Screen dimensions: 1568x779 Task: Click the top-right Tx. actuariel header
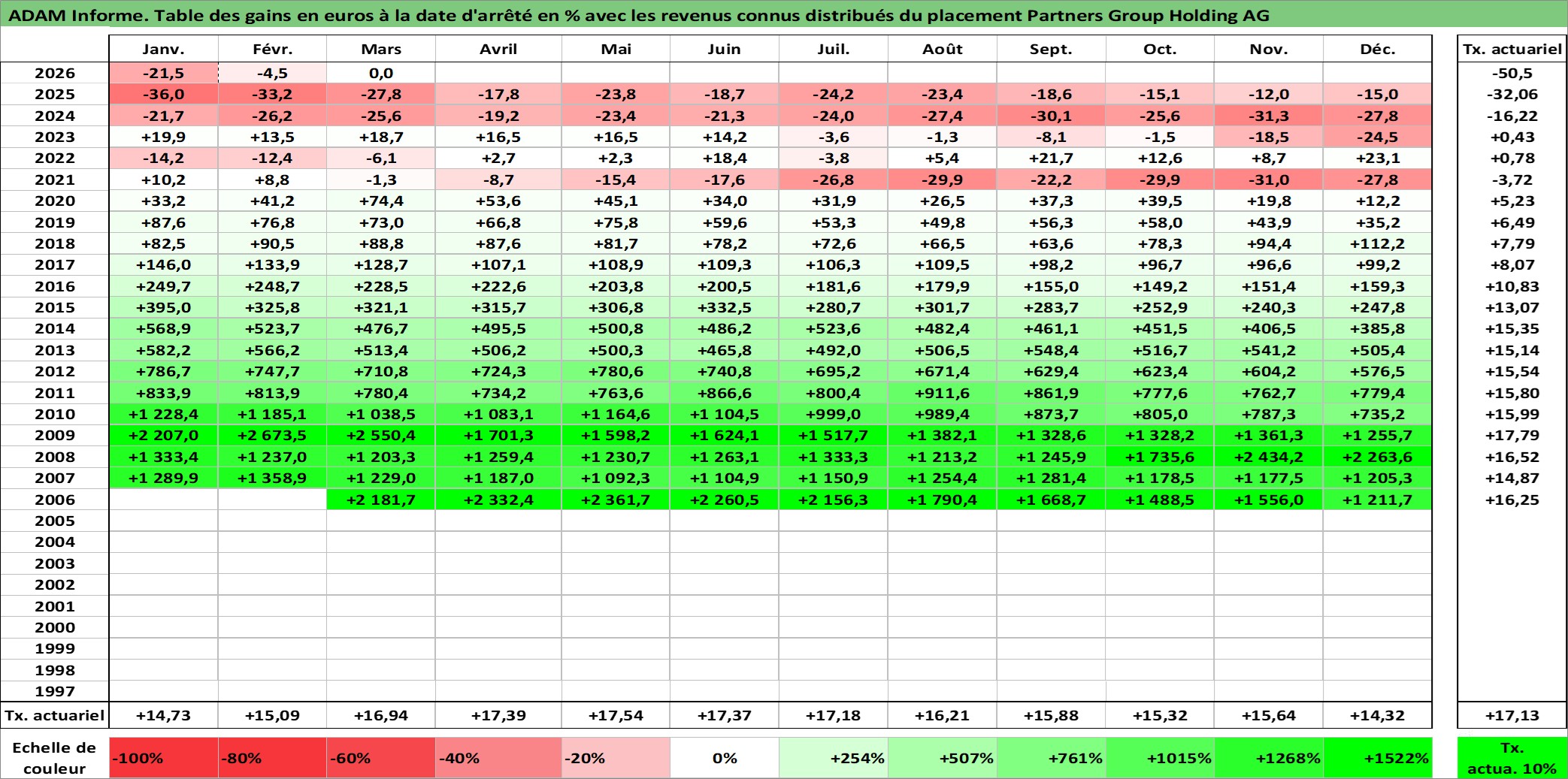click(x=1512, y=49)
